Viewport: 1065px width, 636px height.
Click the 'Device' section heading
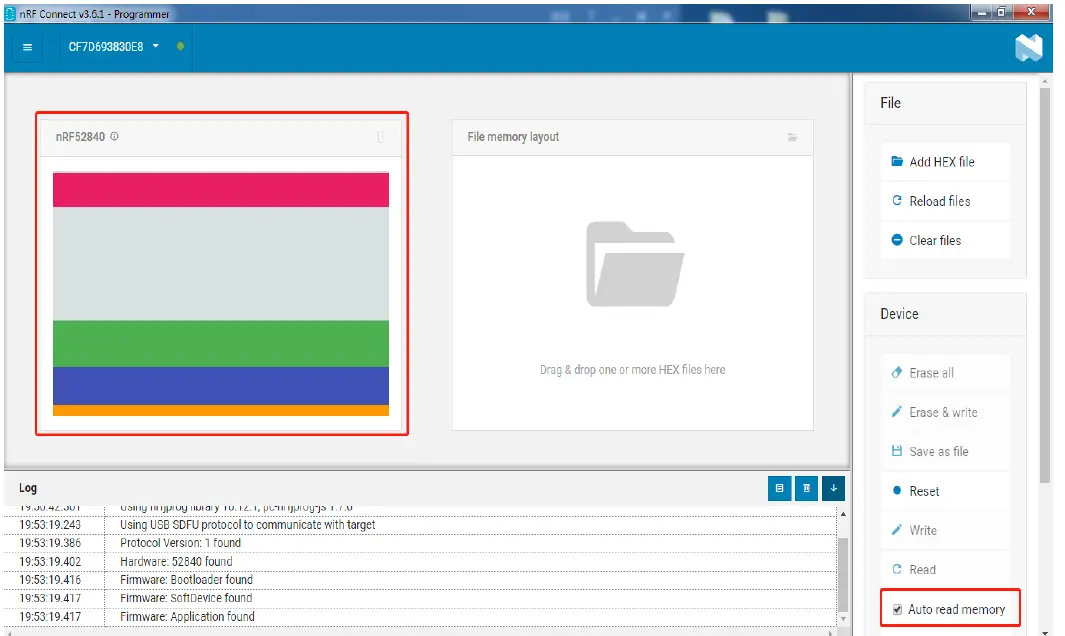(x=899, y=314)
